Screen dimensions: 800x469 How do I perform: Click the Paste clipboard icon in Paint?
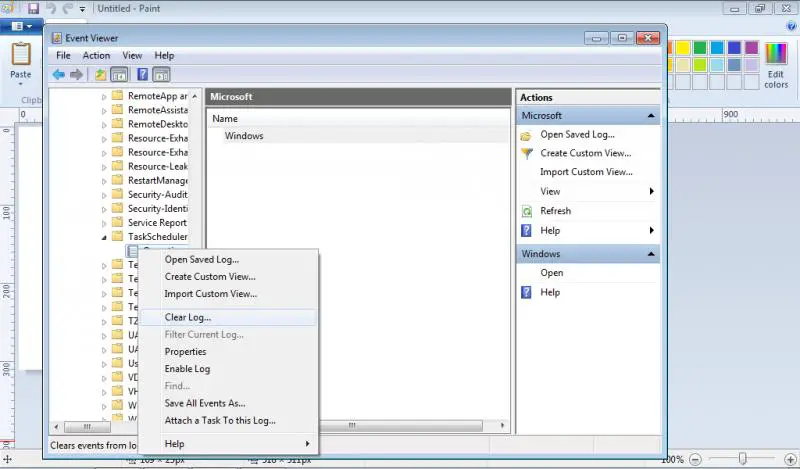pyautogui.click(x=21, y=54)
